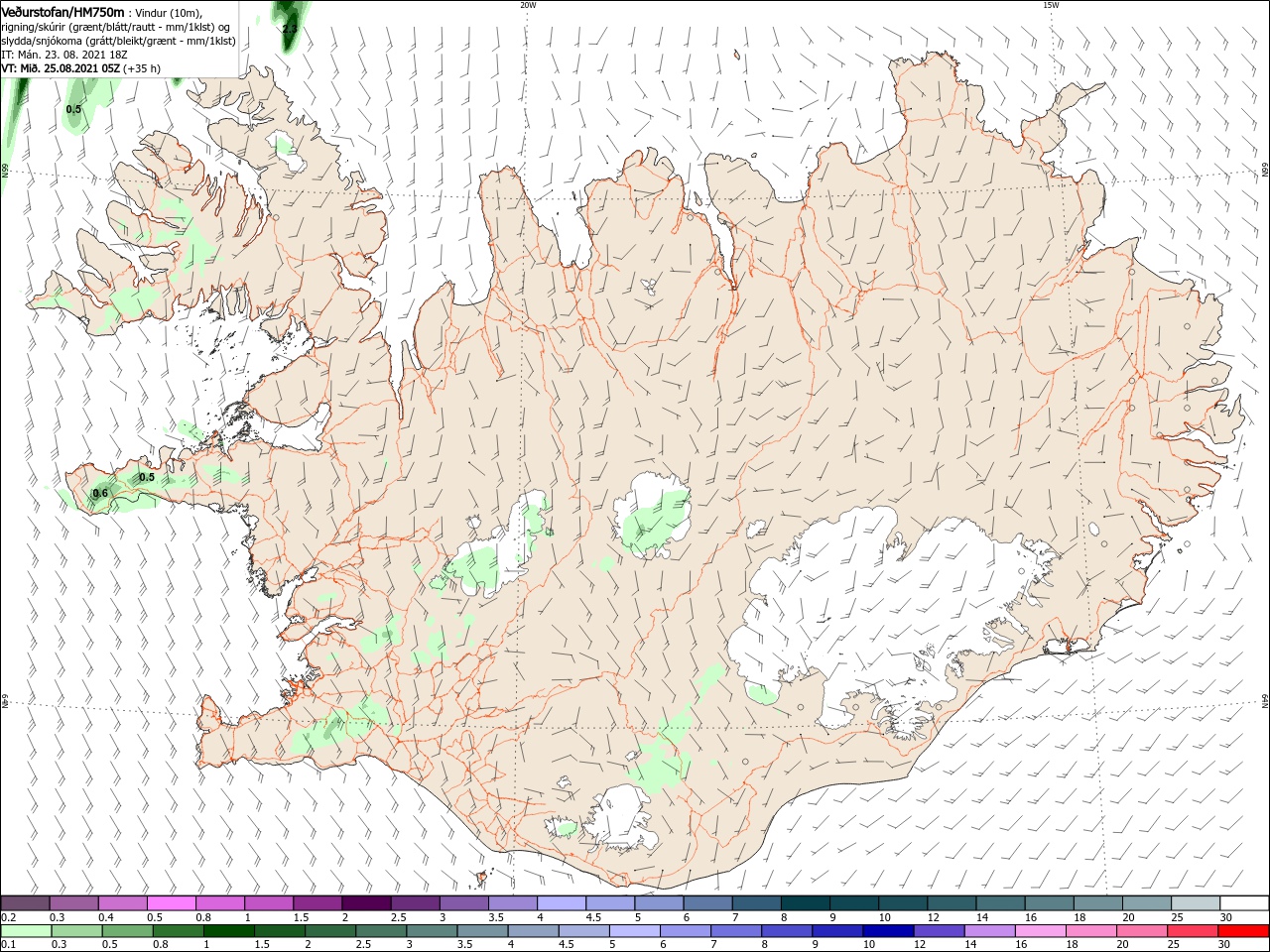
Task: Click the 20W longitude label
Action: pyautogui.click(x=528, y=5)
